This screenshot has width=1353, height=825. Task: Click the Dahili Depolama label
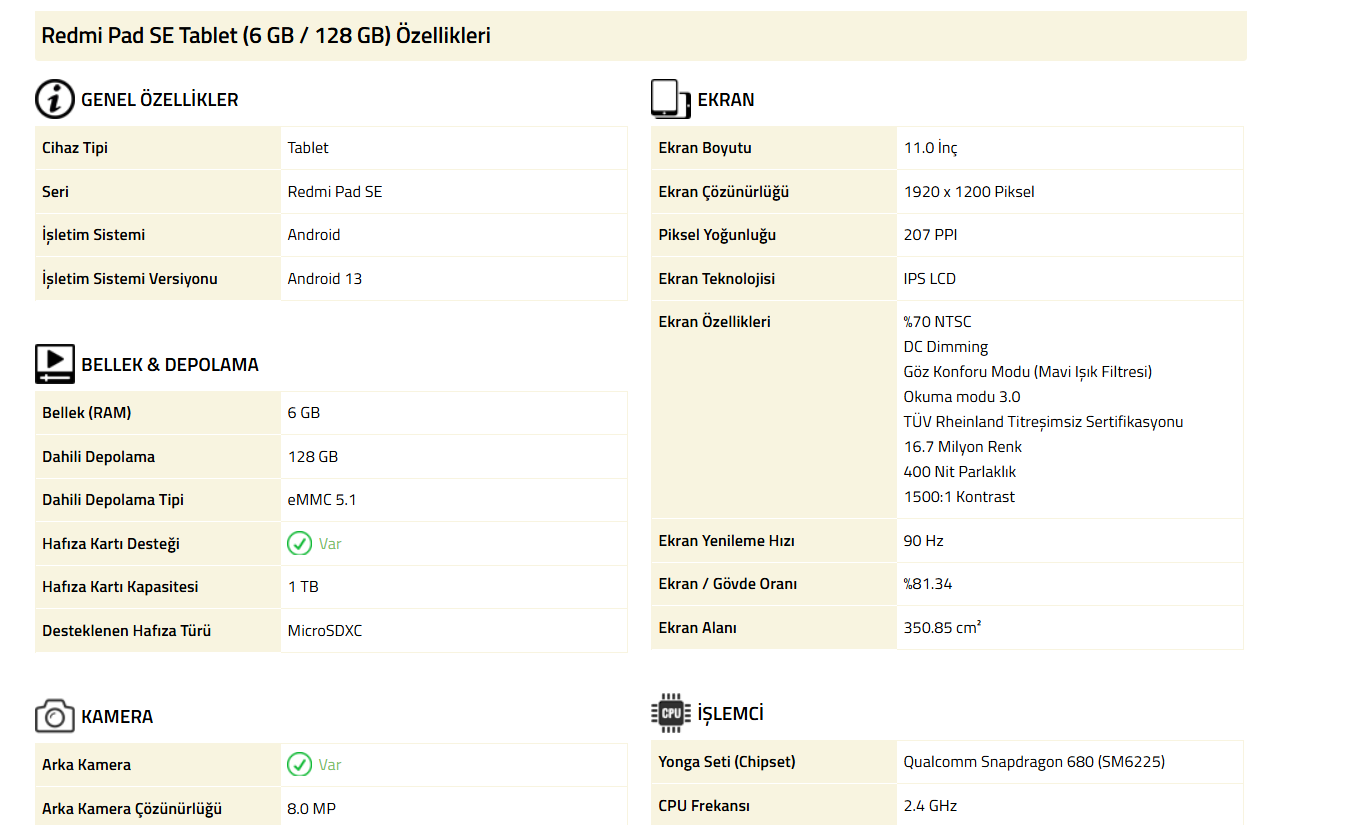[98, 457]
